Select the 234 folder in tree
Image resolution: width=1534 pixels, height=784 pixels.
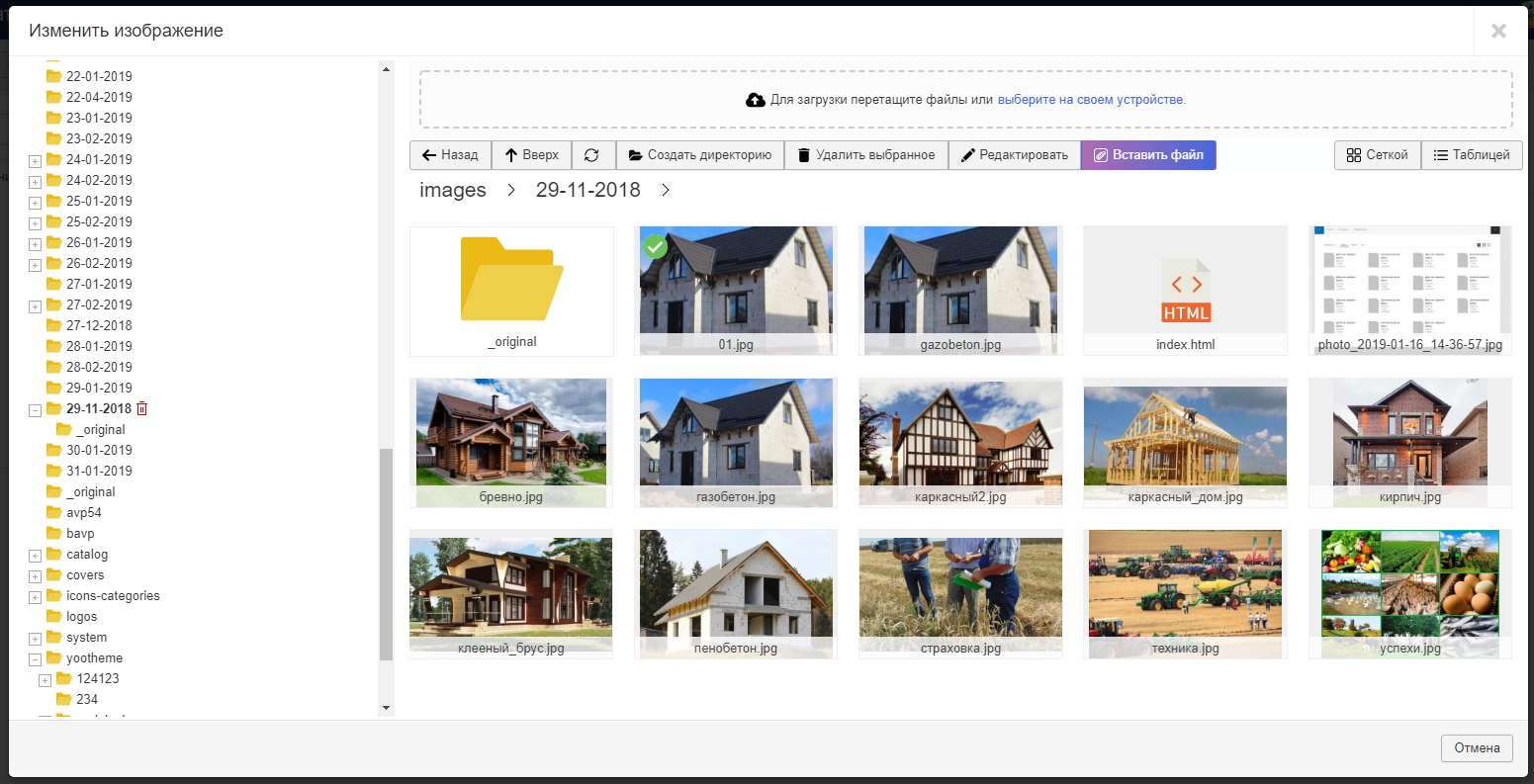[87, 699]
